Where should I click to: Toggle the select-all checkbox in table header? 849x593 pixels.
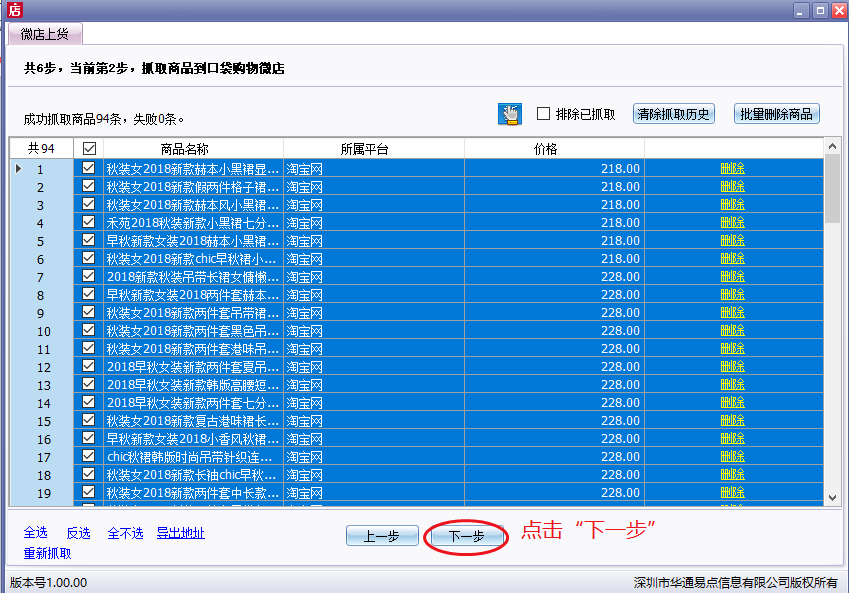tap(89, 149)
